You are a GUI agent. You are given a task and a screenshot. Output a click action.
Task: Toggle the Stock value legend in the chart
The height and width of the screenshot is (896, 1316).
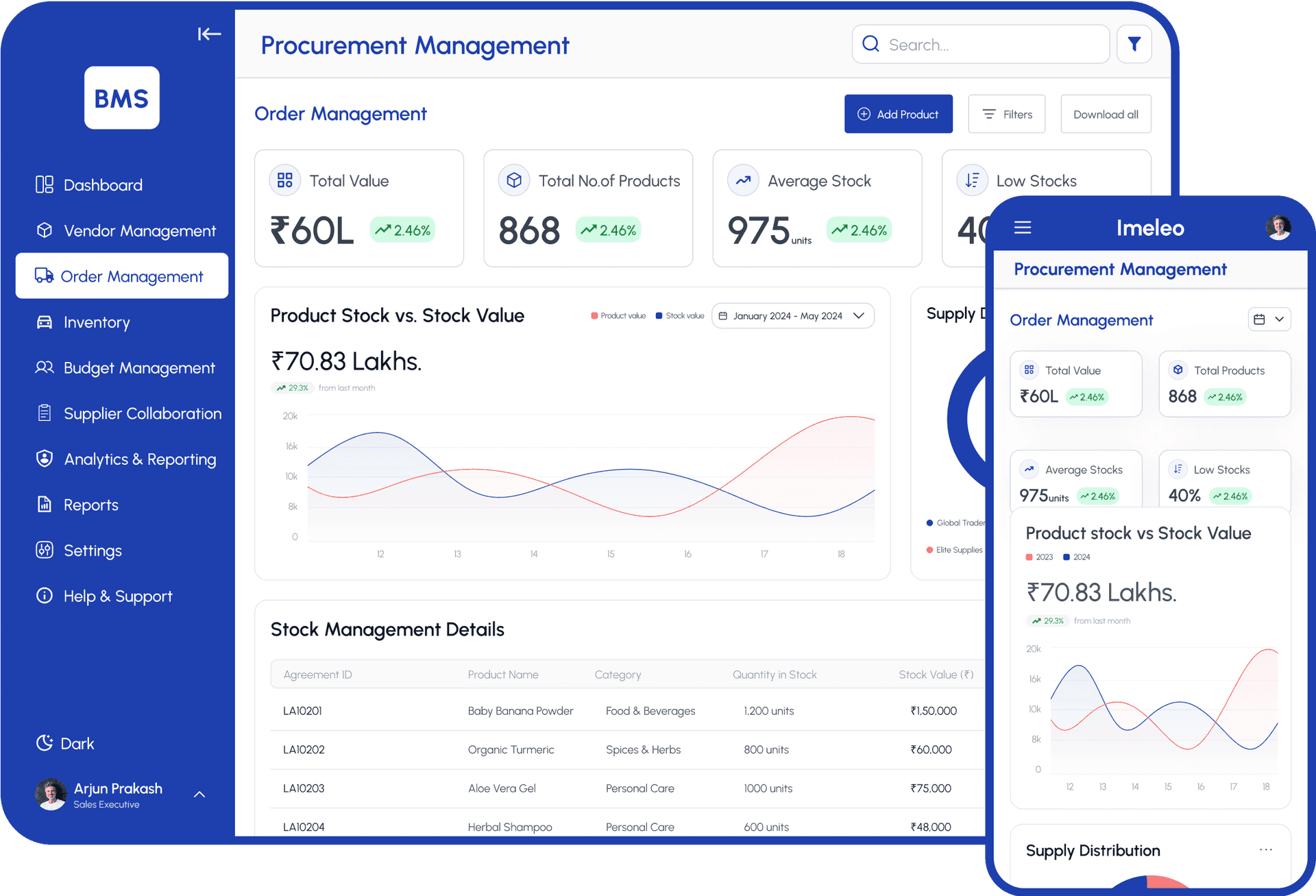pyautogui.click(x=679, y=315)
